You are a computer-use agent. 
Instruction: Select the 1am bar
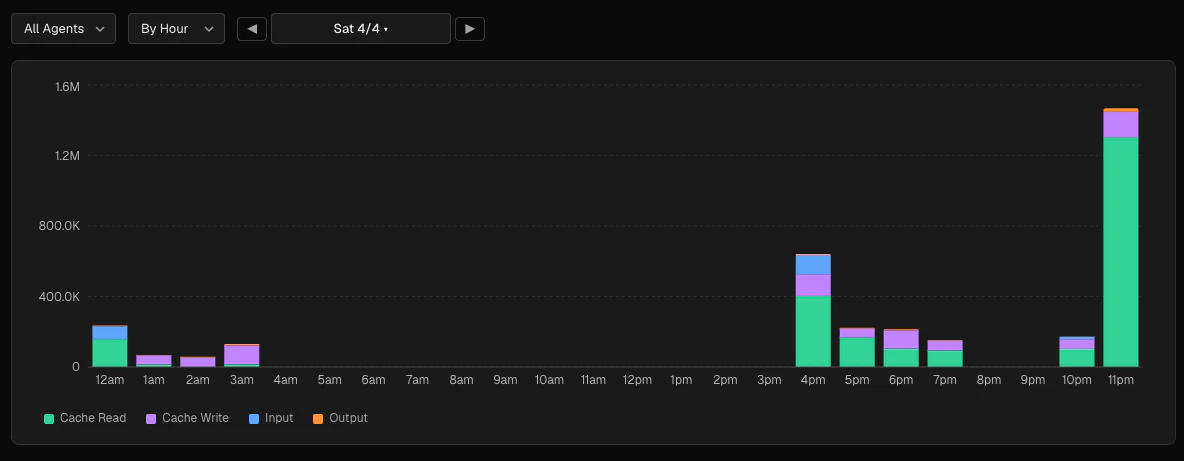(x=154, y=361)
